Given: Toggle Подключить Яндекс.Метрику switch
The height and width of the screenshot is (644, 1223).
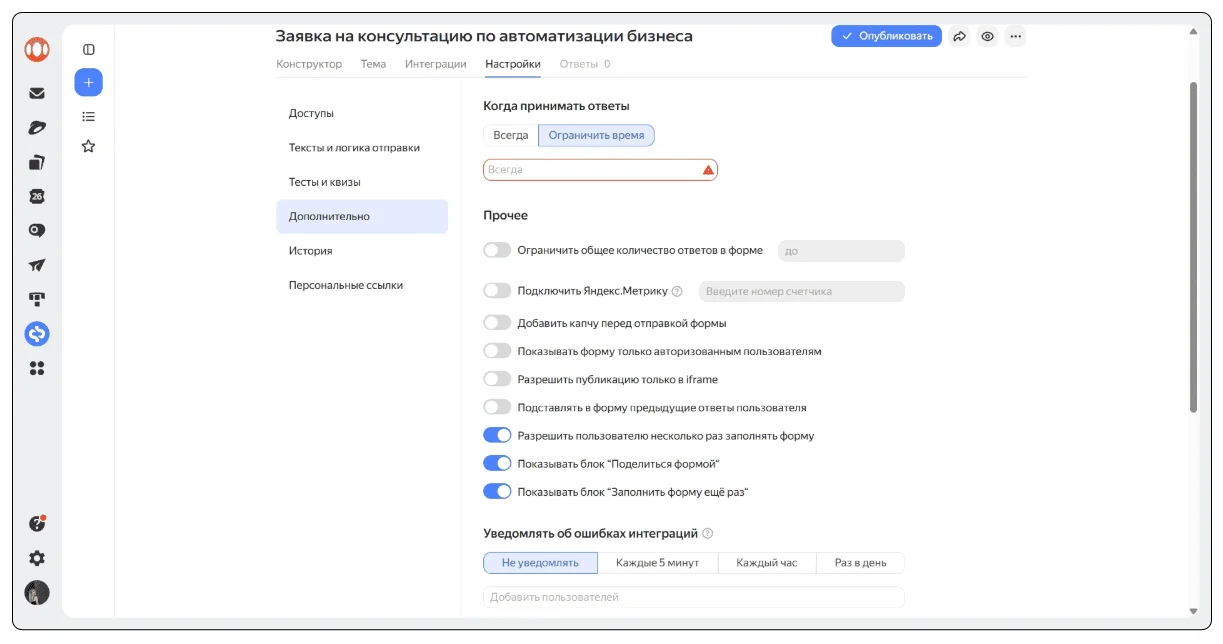Looking at the screenshot, I should pos(497,291).
